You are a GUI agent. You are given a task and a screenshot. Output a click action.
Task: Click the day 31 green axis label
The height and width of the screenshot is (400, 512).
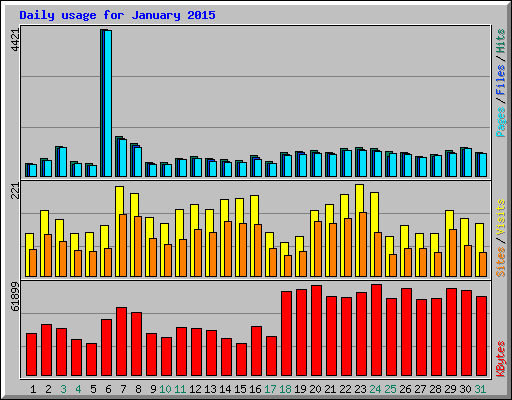point(480,389)
